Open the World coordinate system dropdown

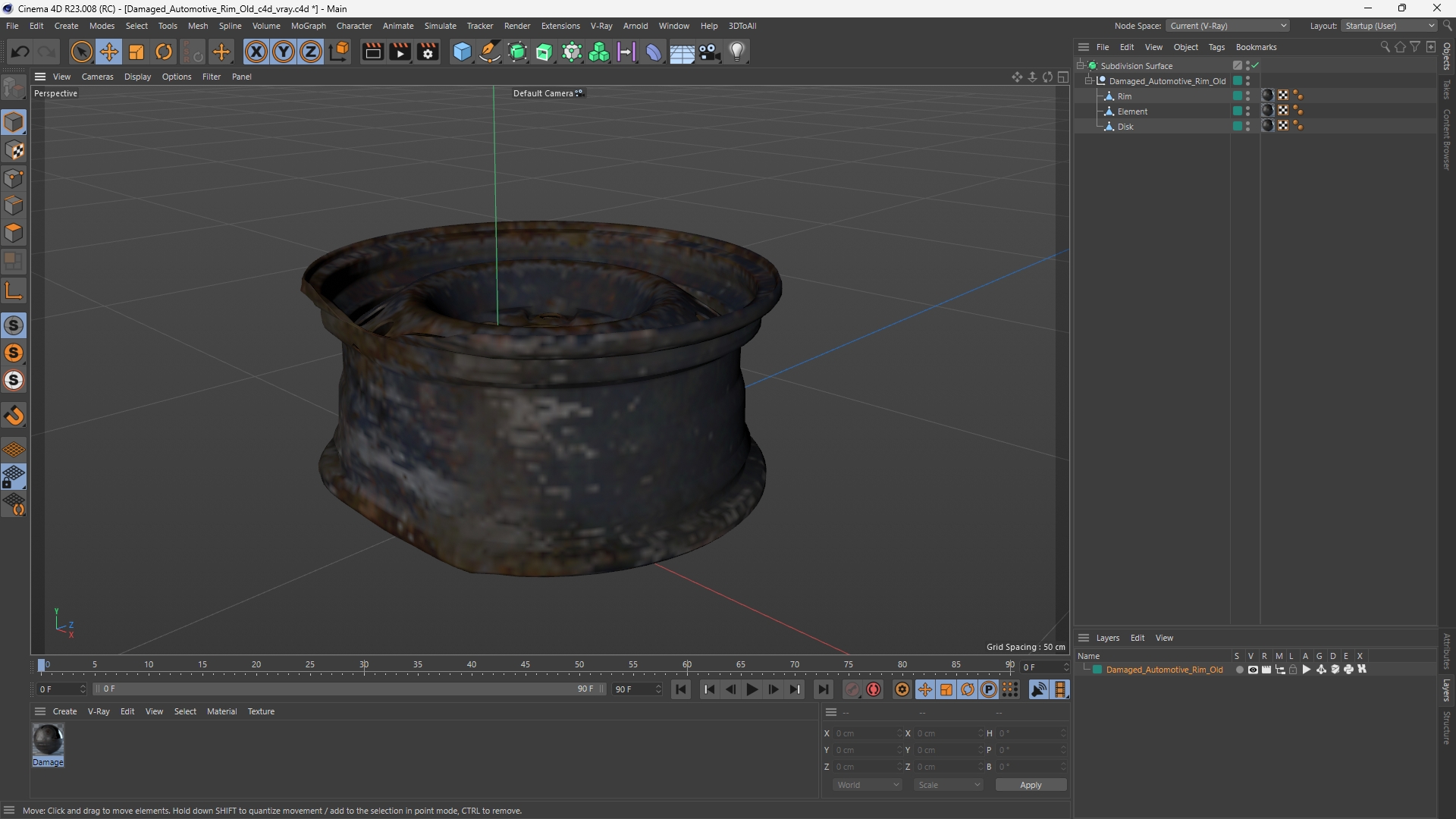click(x=868, y=785)
